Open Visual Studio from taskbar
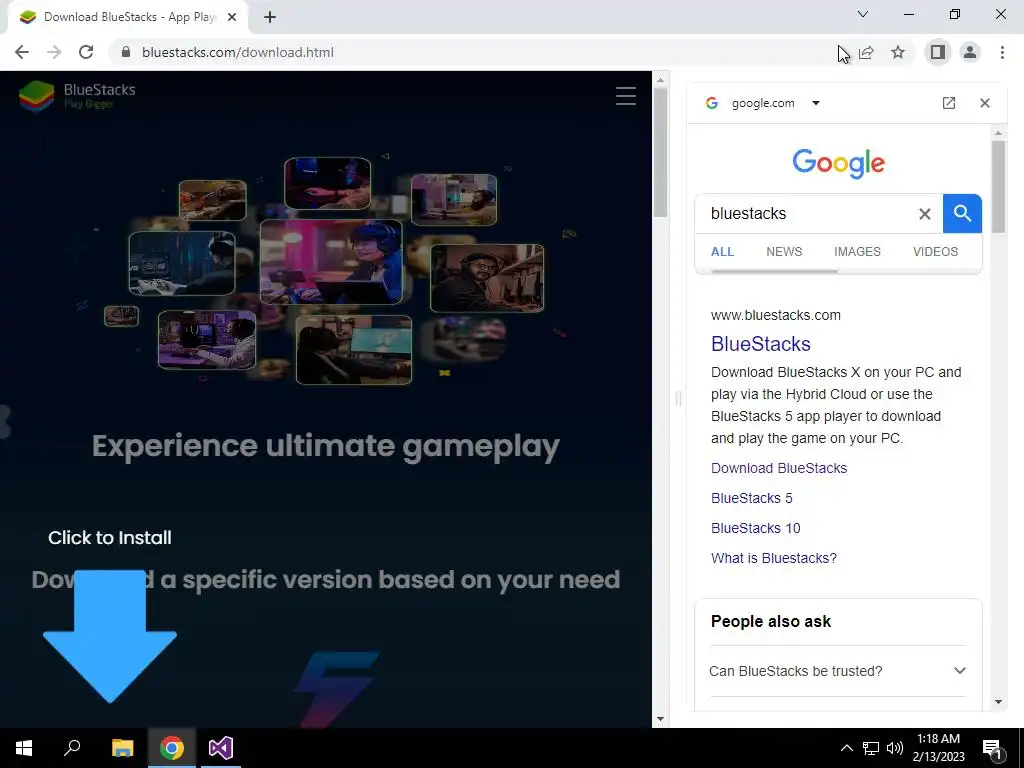This screenshot has height=768, width=1024. tap(221, 748)
